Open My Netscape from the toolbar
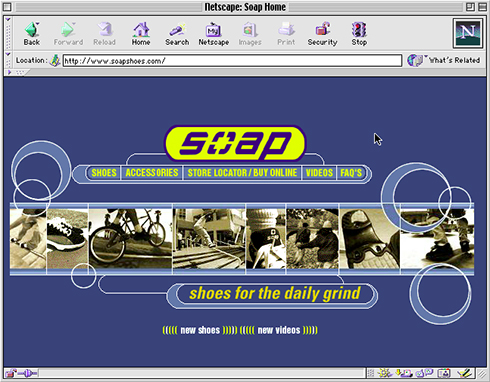The height and width of the screenshot is (382, 490). pos(214,34)
